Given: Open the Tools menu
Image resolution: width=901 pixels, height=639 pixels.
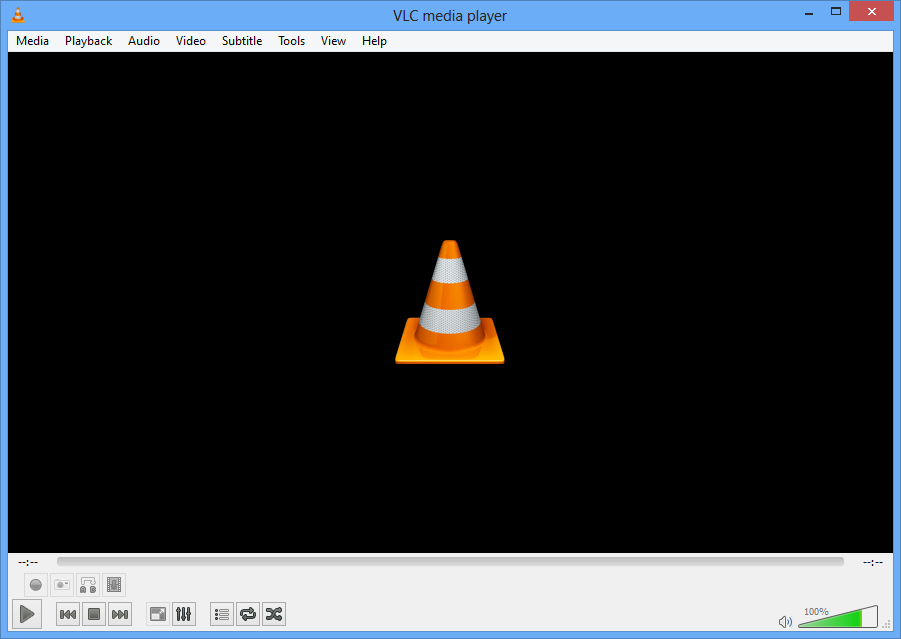Looking at the screenshot, I should click(291, 41).
